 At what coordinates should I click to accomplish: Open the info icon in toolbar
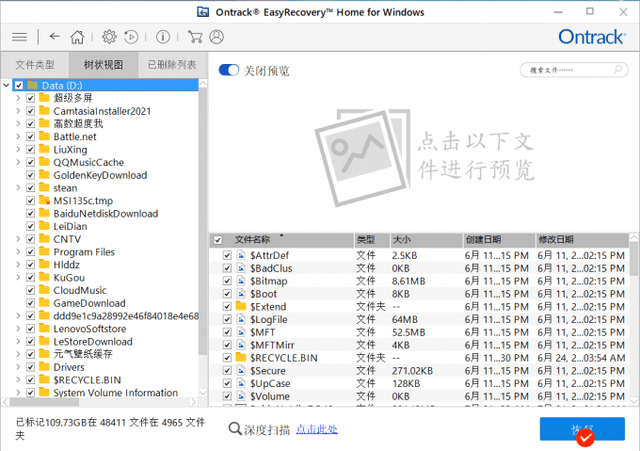(x=163, y=37)
